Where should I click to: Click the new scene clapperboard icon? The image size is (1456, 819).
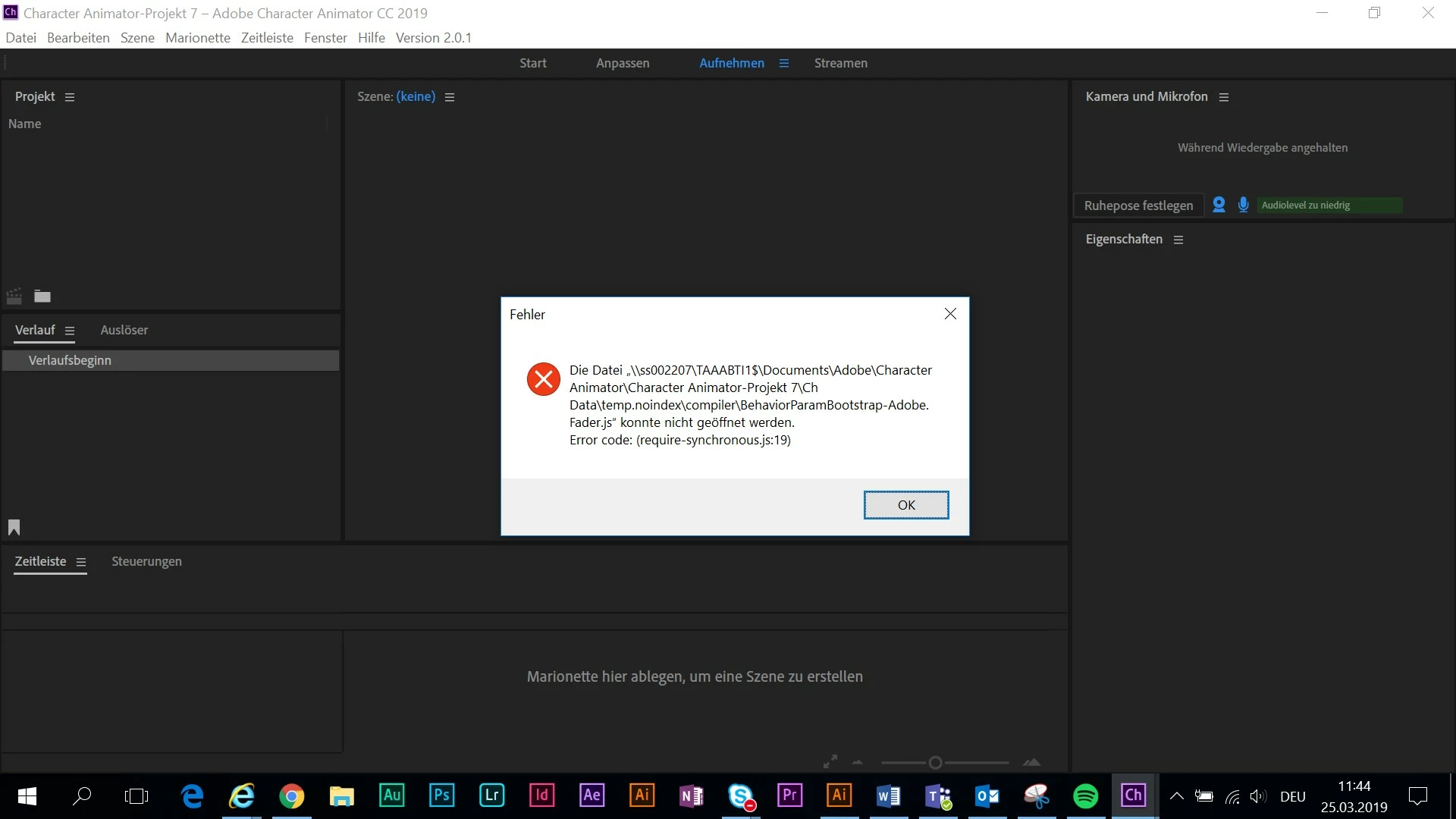pyautogui.click(x=14, y=296)
